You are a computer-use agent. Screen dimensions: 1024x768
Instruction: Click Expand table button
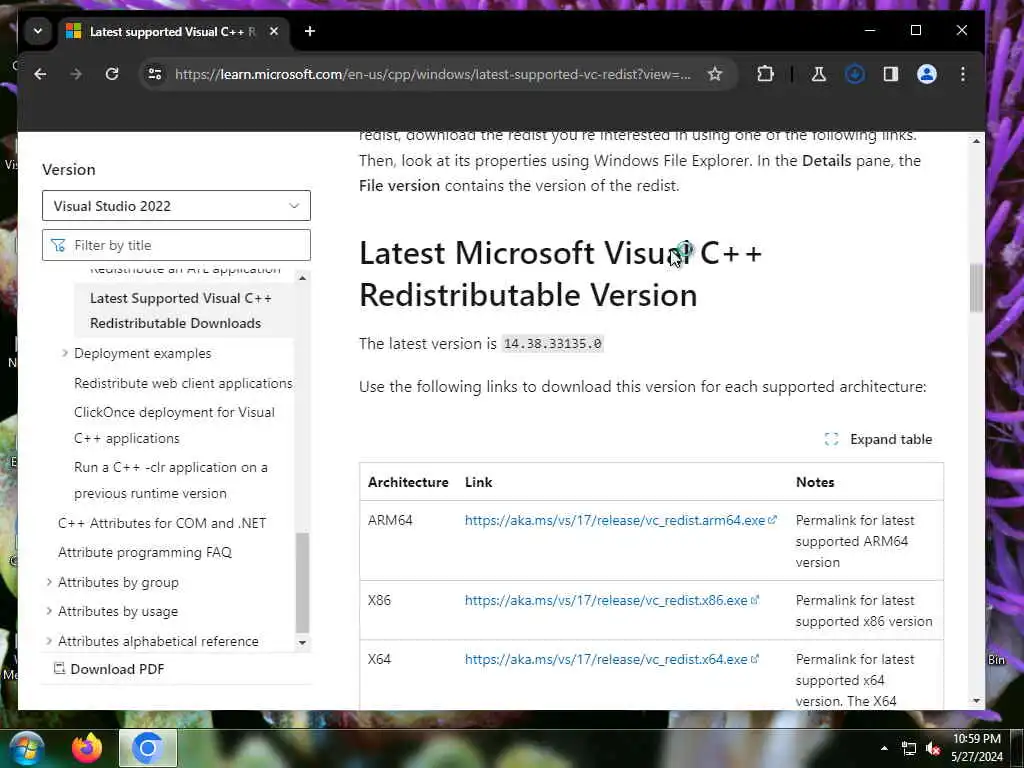point(878,440)
